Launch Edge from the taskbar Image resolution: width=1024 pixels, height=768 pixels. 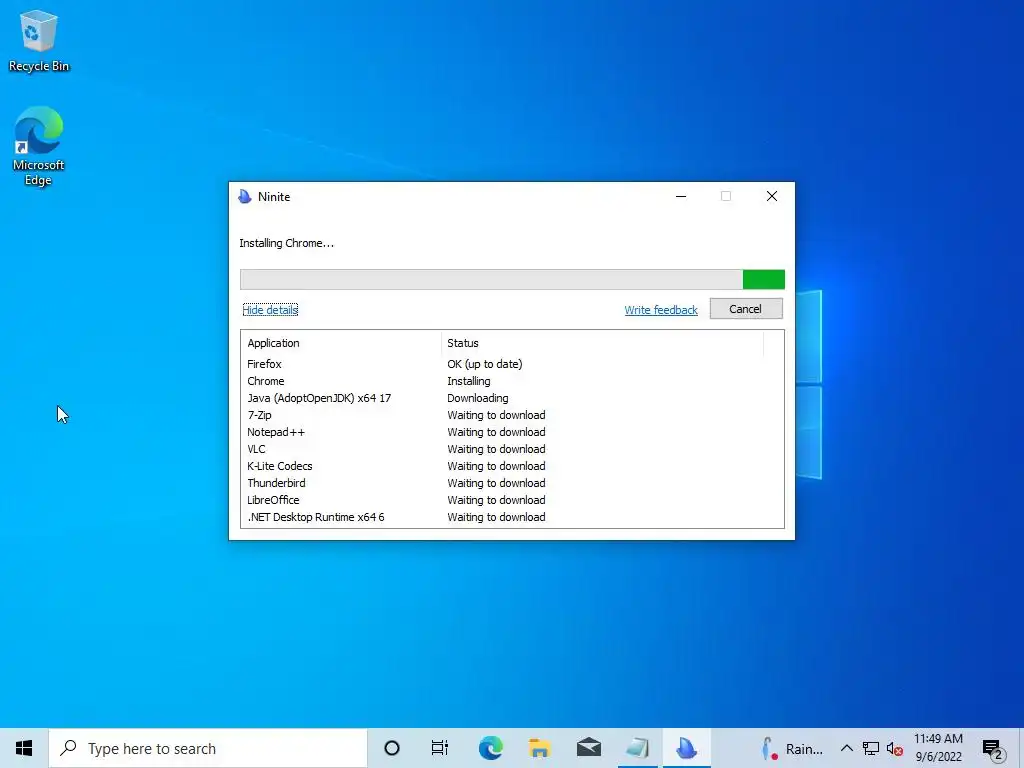point(490,748)
